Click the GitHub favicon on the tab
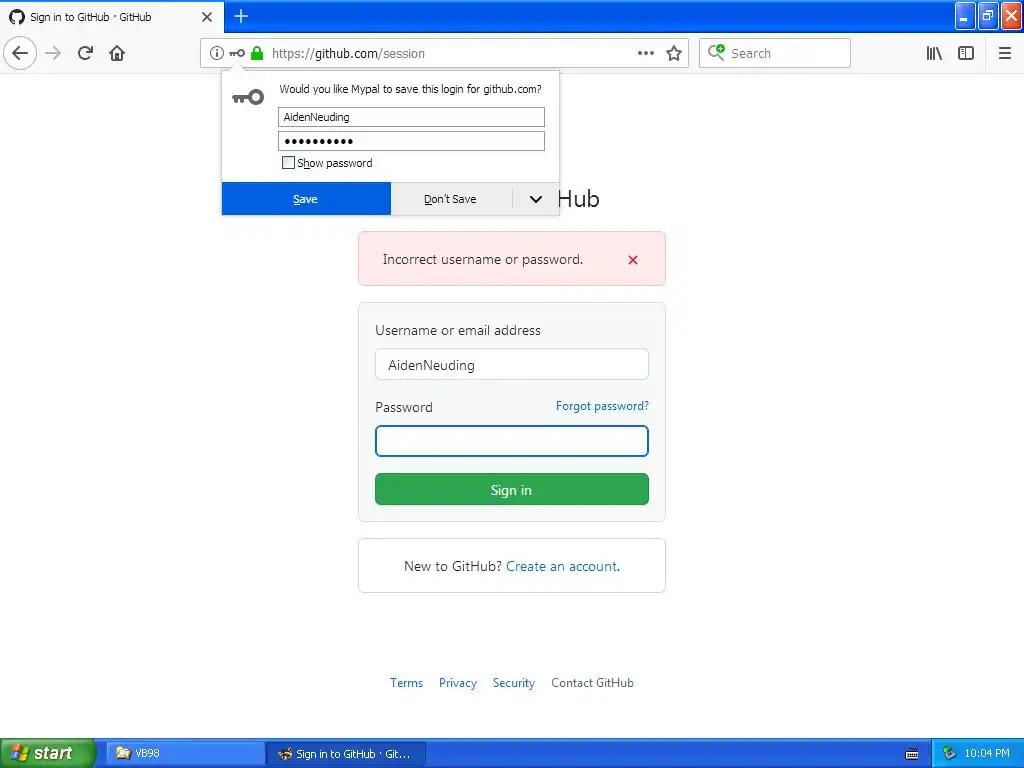Image resolution: width=1024 pixels, height=768 pixels. [x=17, y=17]
